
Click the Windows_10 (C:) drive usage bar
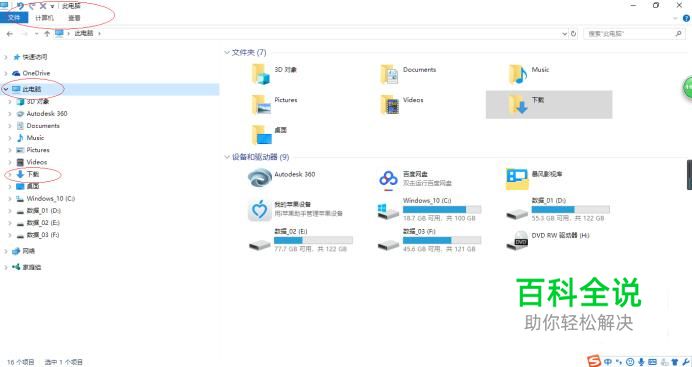tap(442, 210)
